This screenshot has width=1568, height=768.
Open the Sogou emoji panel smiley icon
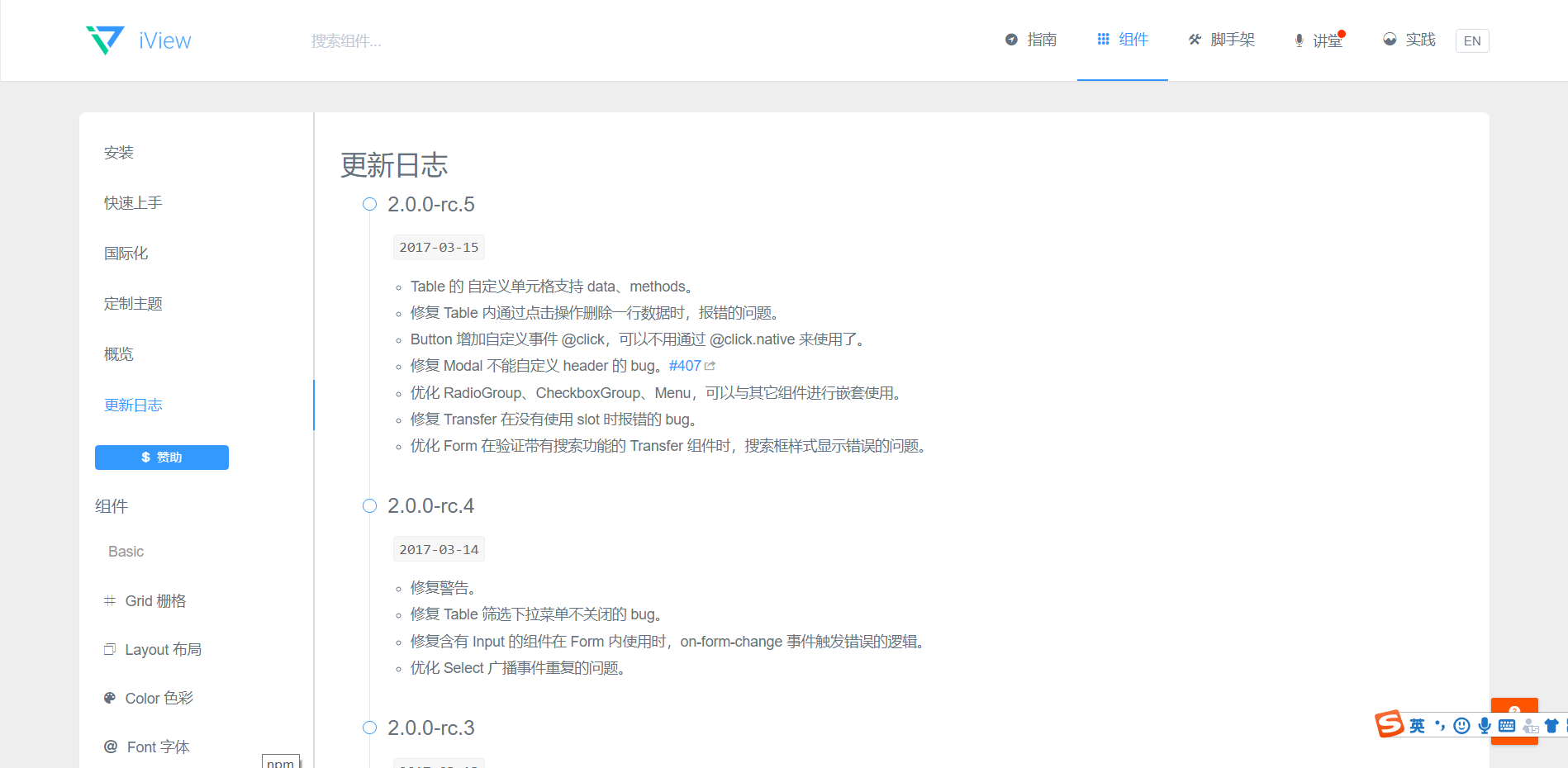1461,725
